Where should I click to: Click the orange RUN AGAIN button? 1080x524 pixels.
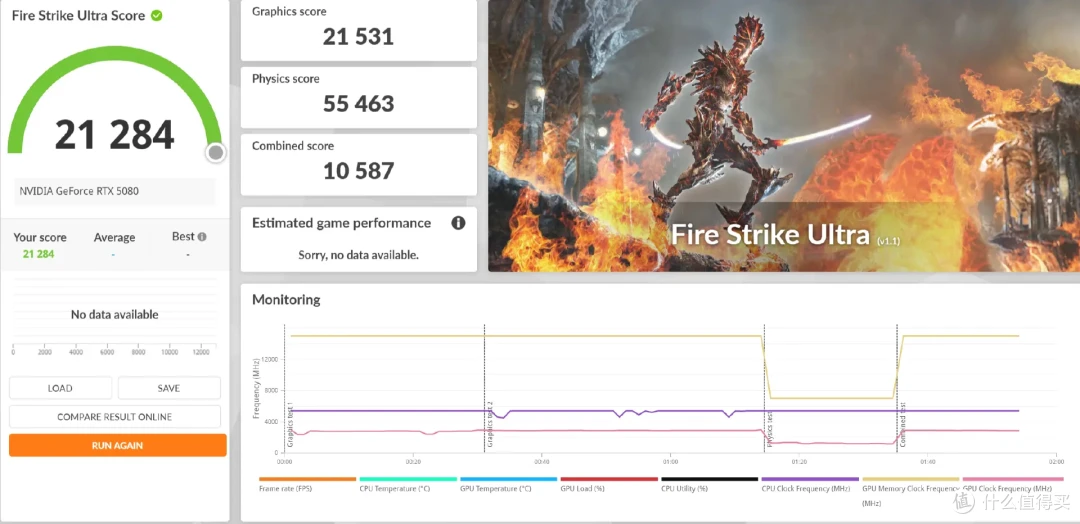117,446
